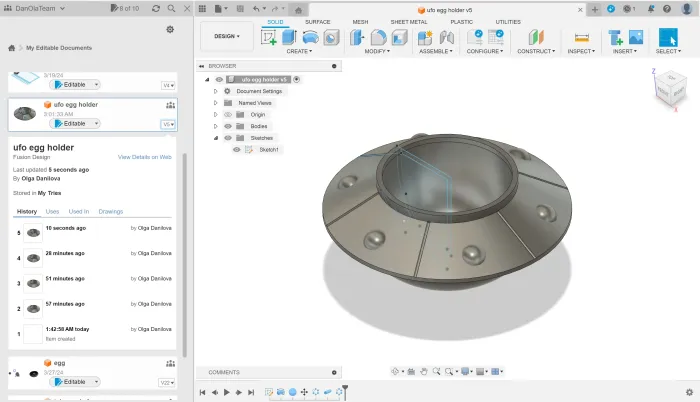This screenshot has height=402, width=700.
Task: Click the Select tool icon
Action: (x=667, y=37)
